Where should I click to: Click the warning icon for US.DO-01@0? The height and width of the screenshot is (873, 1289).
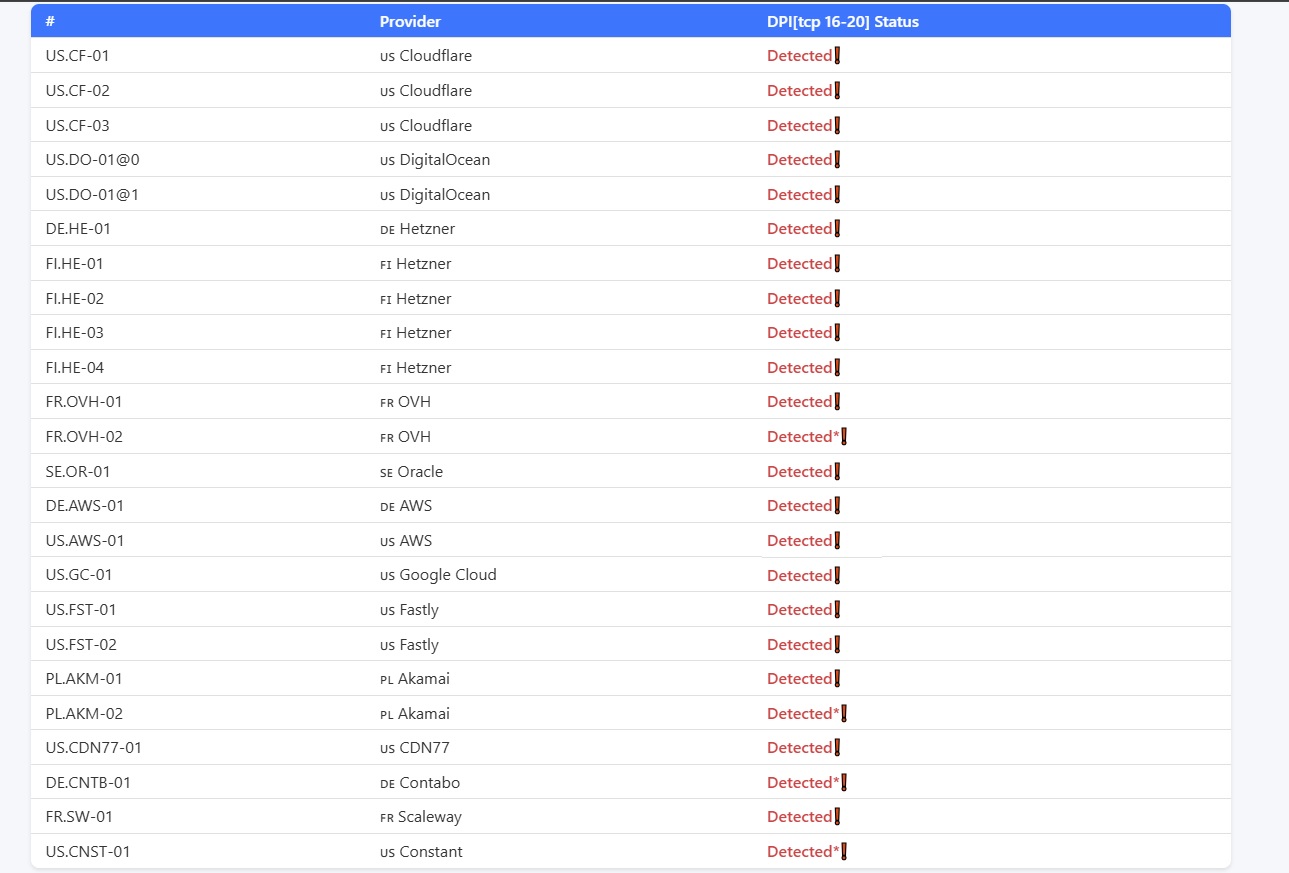tap(837, 160)
